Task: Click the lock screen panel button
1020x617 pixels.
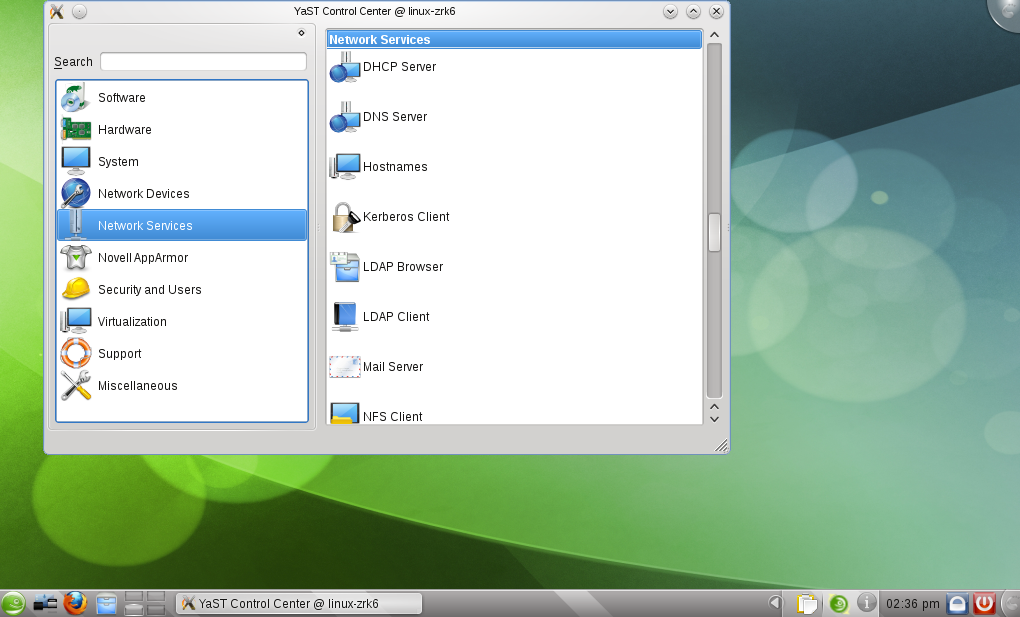Action: 958,604
